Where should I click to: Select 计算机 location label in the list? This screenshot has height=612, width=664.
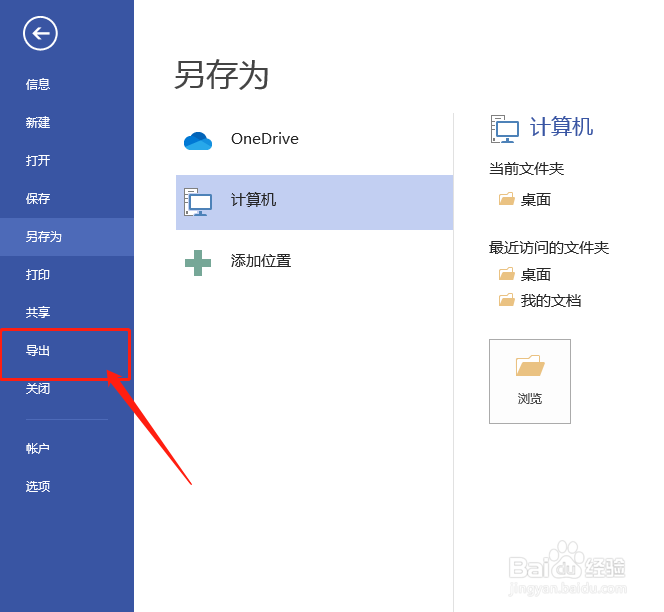[253, 200]
